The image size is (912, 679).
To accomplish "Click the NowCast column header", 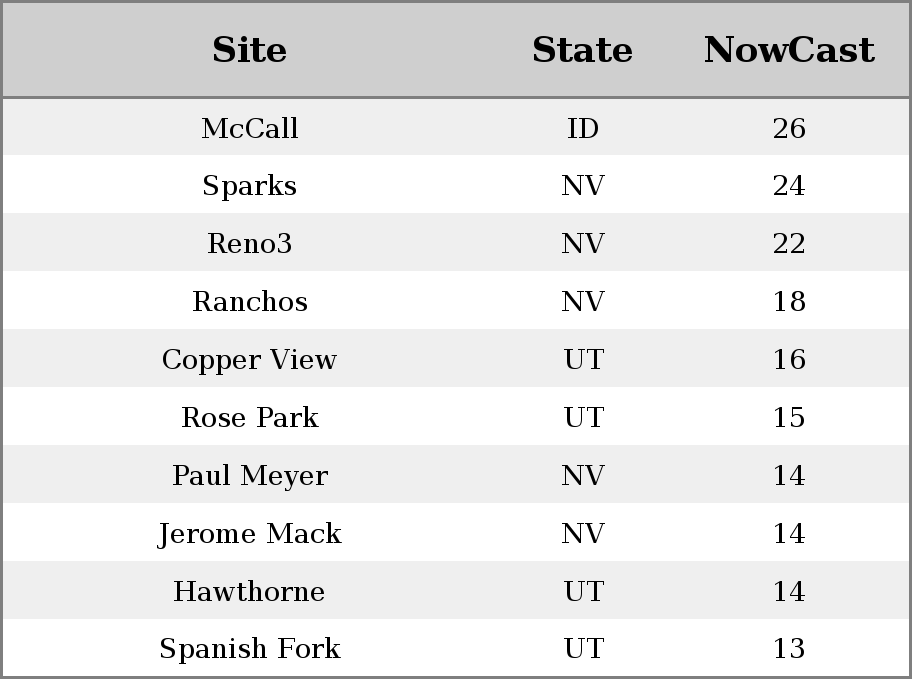I will click(789, 50).
